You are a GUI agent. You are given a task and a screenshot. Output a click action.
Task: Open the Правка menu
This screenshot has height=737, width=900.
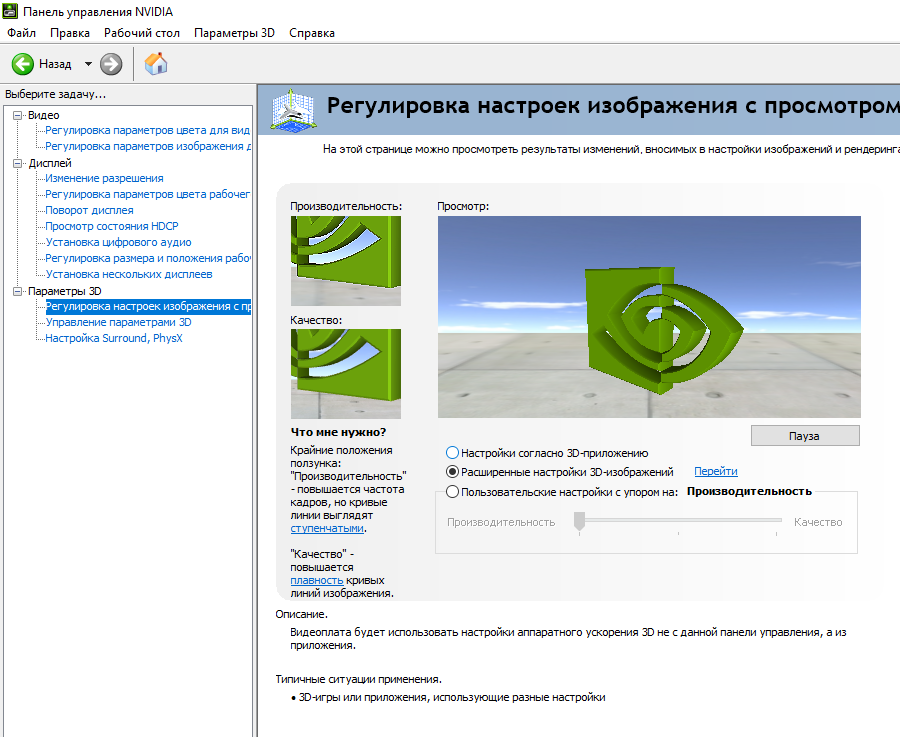pos(69,33)
